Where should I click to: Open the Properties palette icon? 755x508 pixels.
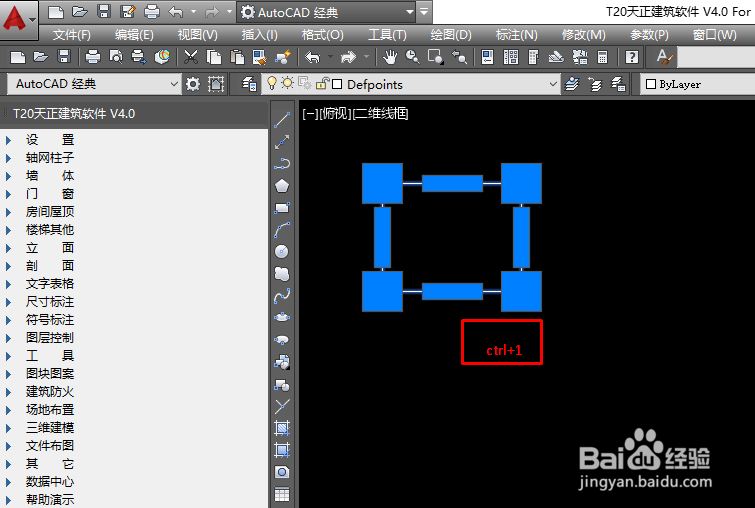487,57
